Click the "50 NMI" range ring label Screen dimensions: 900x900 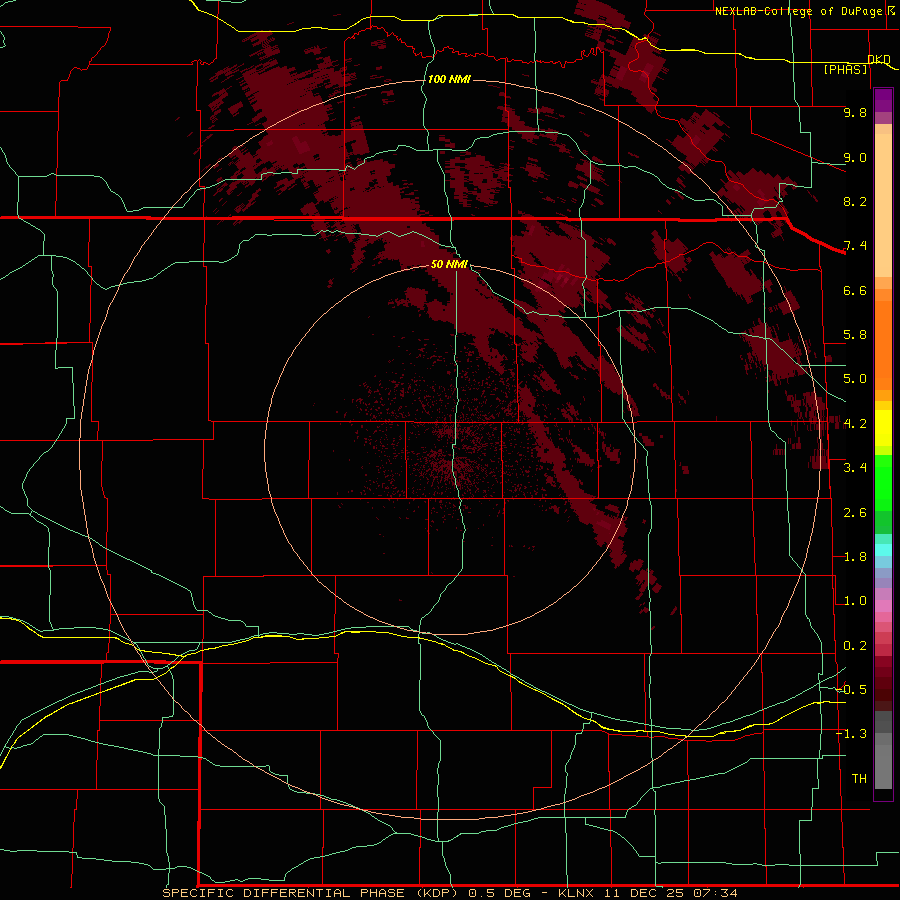[x=449, y=264]
